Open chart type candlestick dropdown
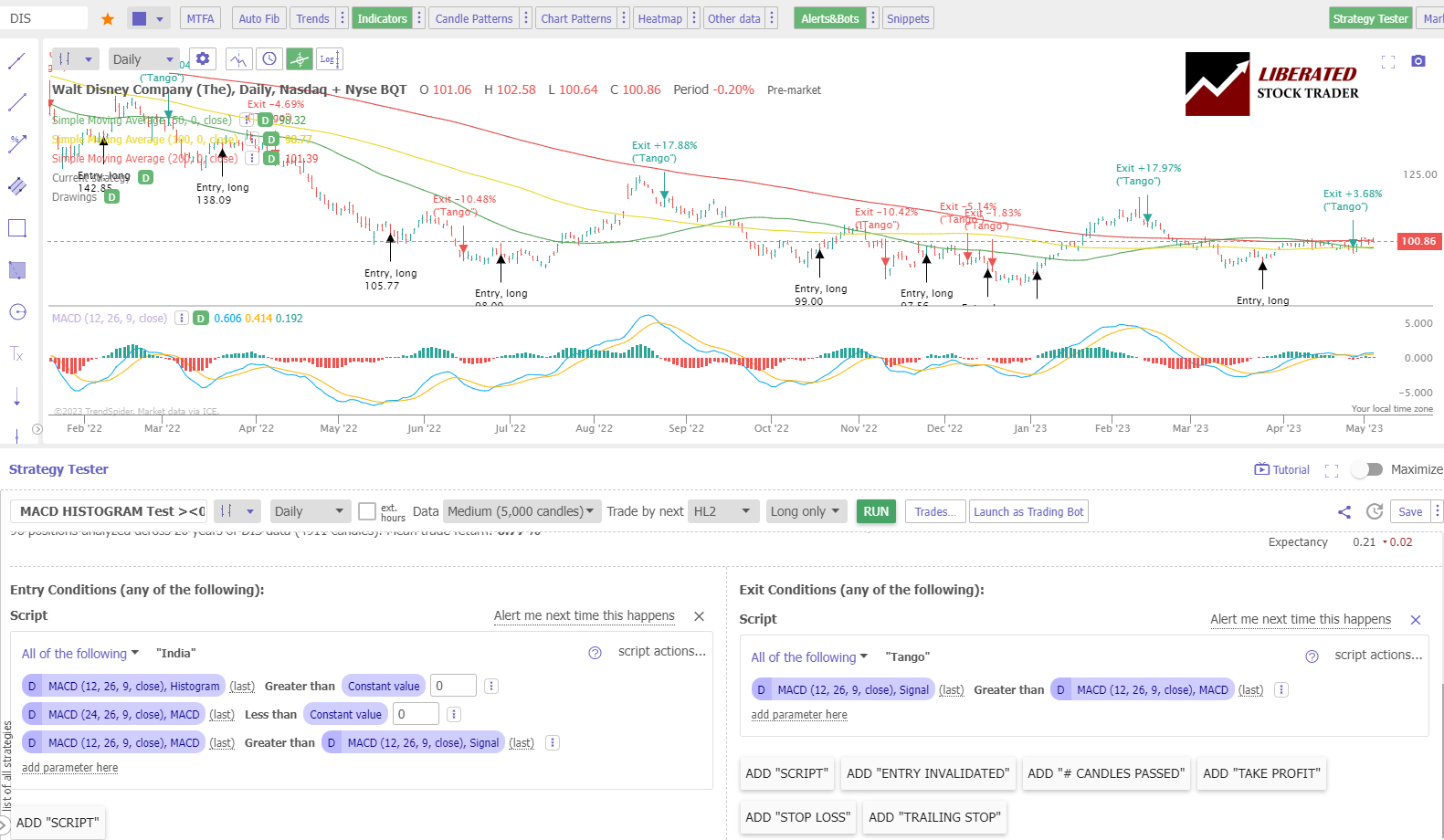The image size is (1444, 840). [76, 59]
